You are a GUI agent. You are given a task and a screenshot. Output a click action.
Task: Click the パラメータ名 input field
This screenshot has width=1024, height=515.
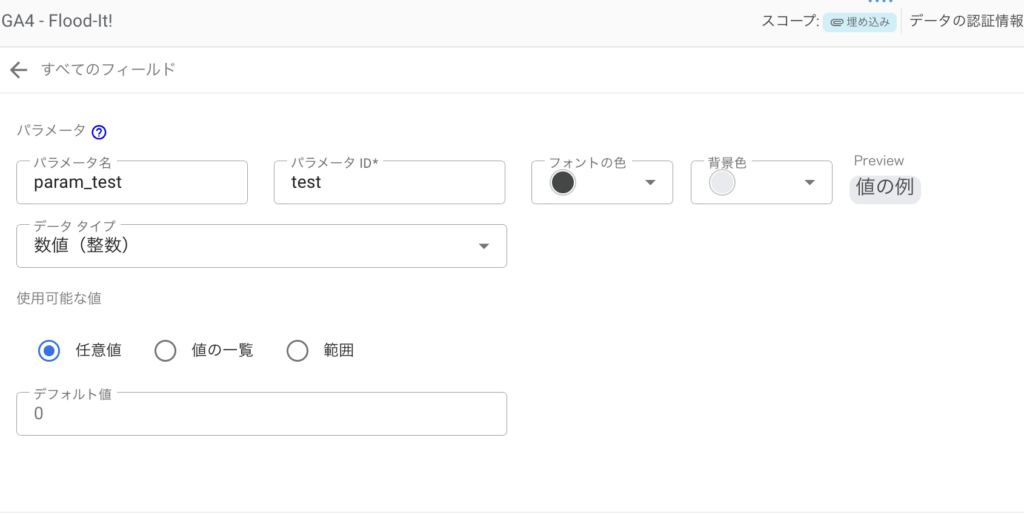(132, 183)
